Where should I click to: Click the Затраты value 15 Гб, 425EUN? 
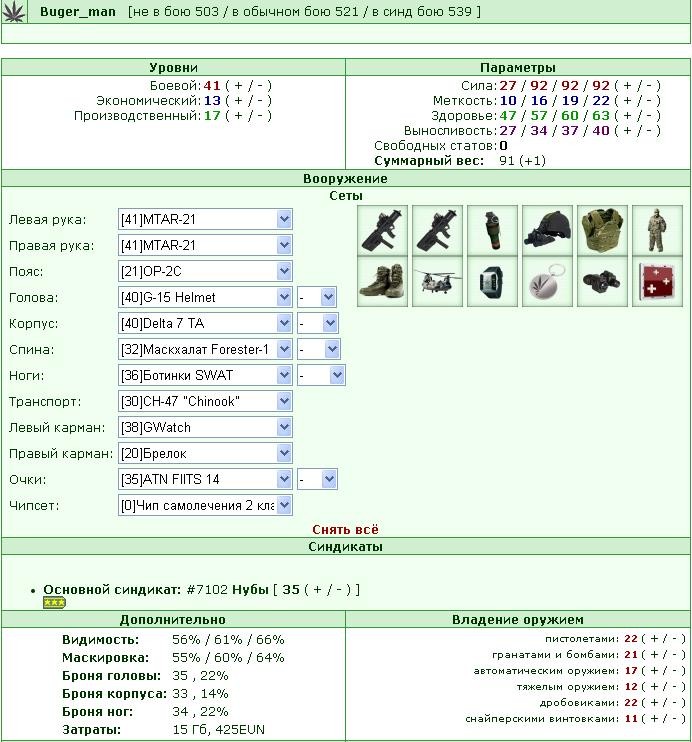click(218, 730)
